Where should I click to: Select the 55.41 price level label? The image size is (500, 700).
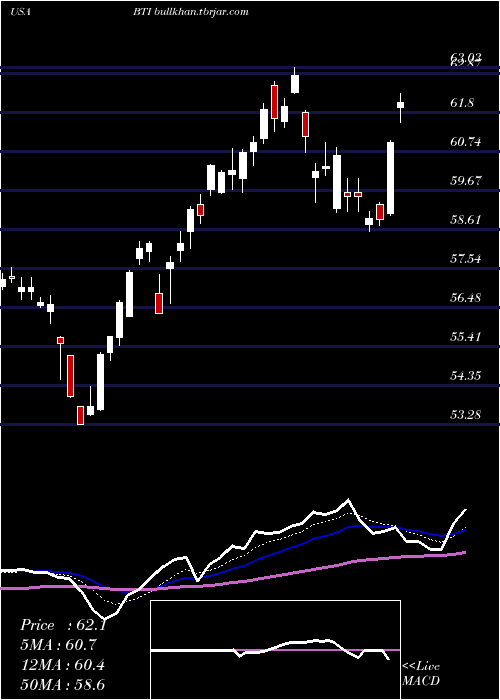point(466,336)
